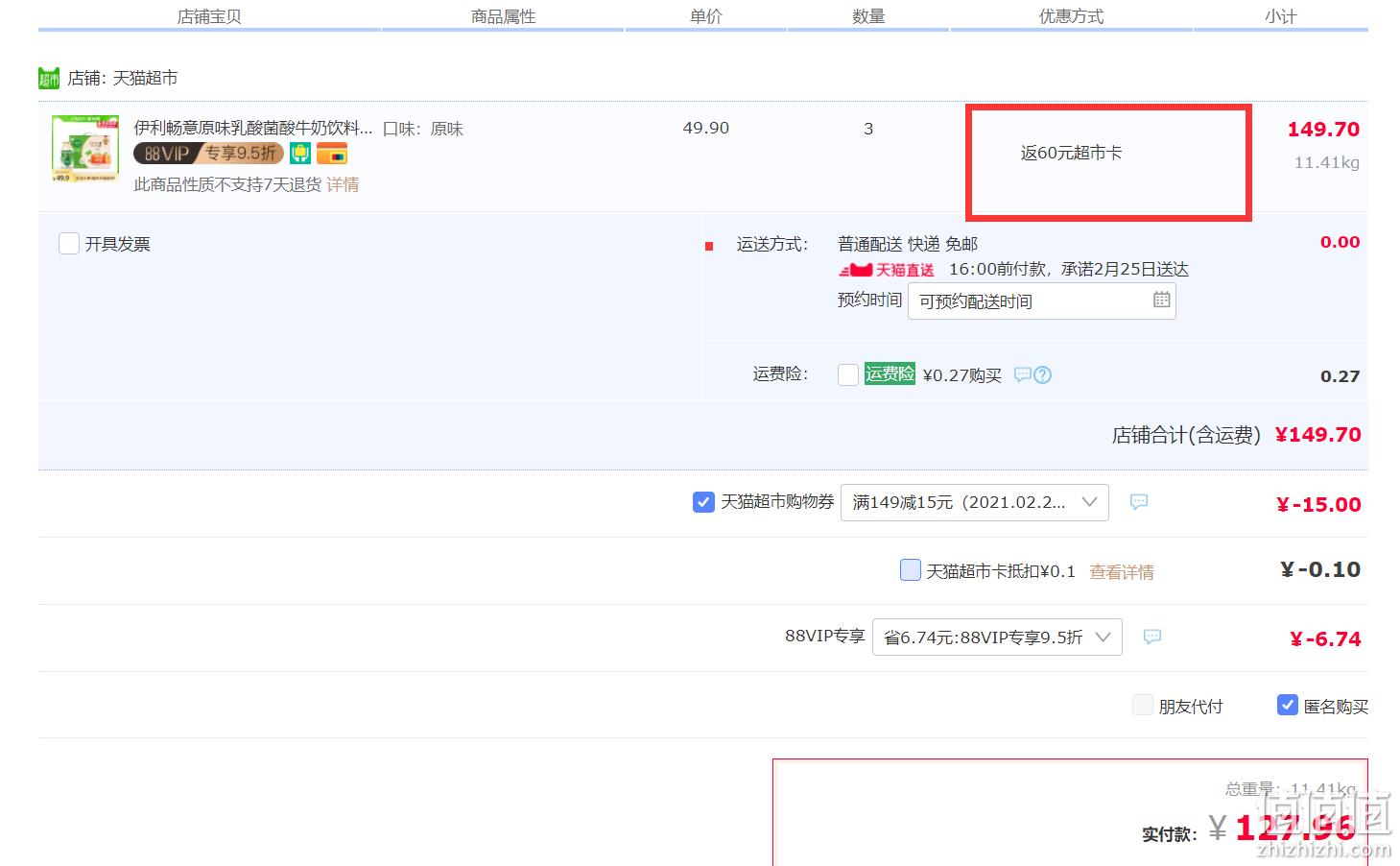Screen dimensions: 1400x866
Task: Click the 普通配送 快递 免邮 text
Action: coord(908,244)
